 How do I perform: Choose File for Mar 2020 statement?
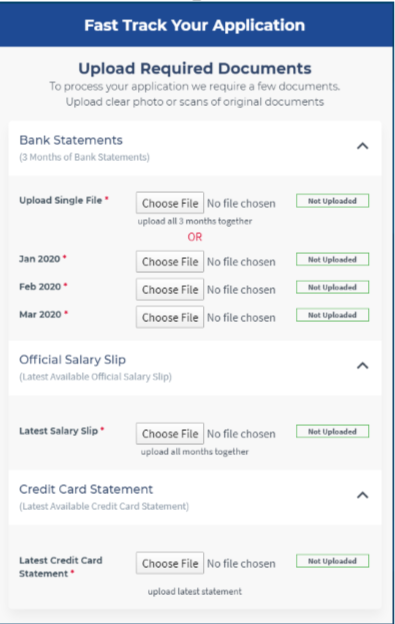click(x=170, y=317)
